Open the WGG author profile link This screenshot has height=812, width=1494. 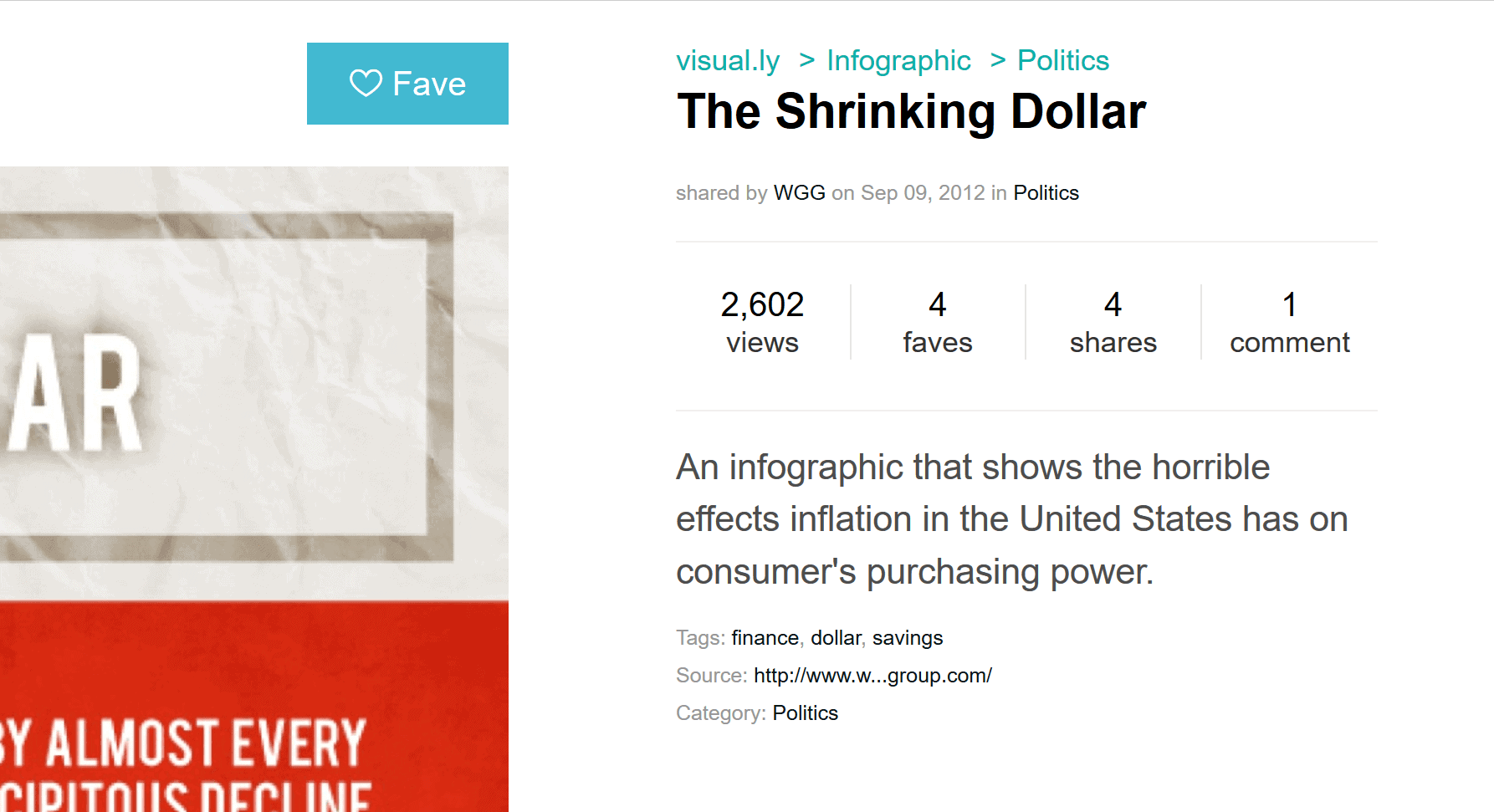(x=799, y=193)
